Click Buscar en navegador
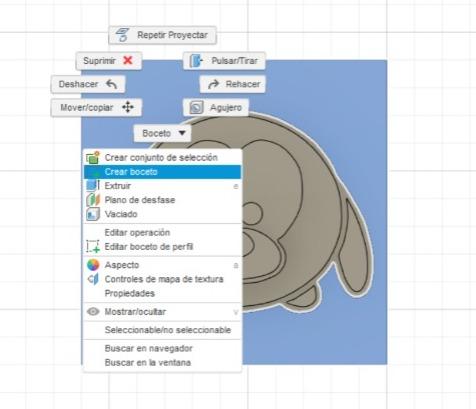 pyautogui.click(x=162, y=348)
